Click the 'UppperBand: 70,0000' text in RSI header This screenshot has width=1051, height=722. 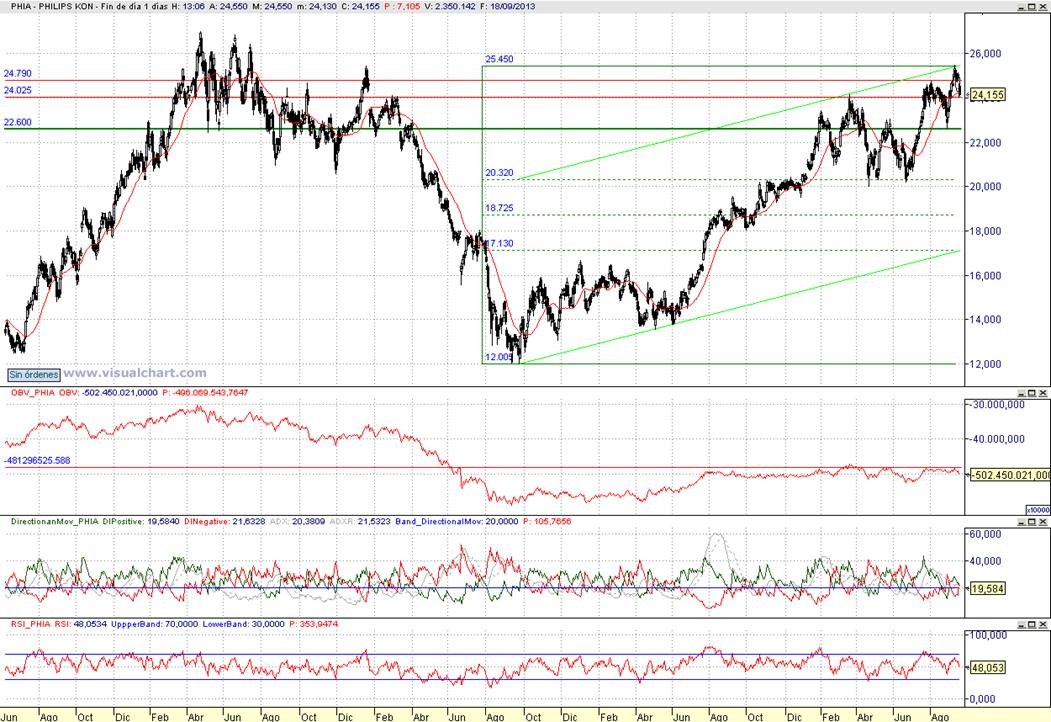[155, 624]
